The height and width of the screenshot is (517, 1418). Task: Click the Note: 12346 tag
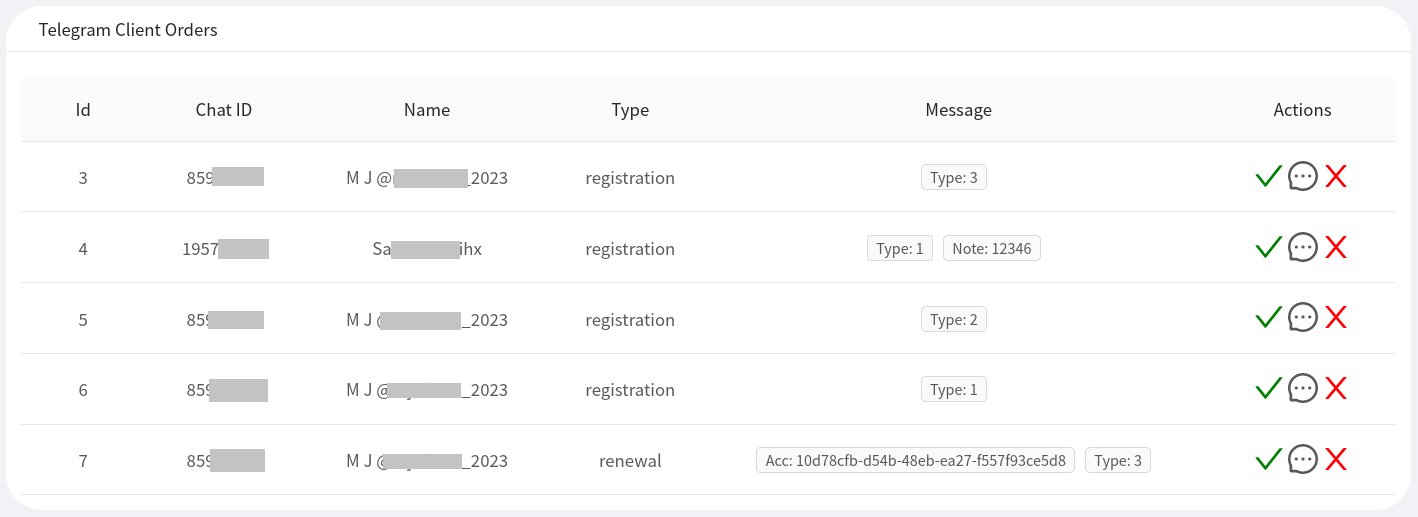point(991,249)
